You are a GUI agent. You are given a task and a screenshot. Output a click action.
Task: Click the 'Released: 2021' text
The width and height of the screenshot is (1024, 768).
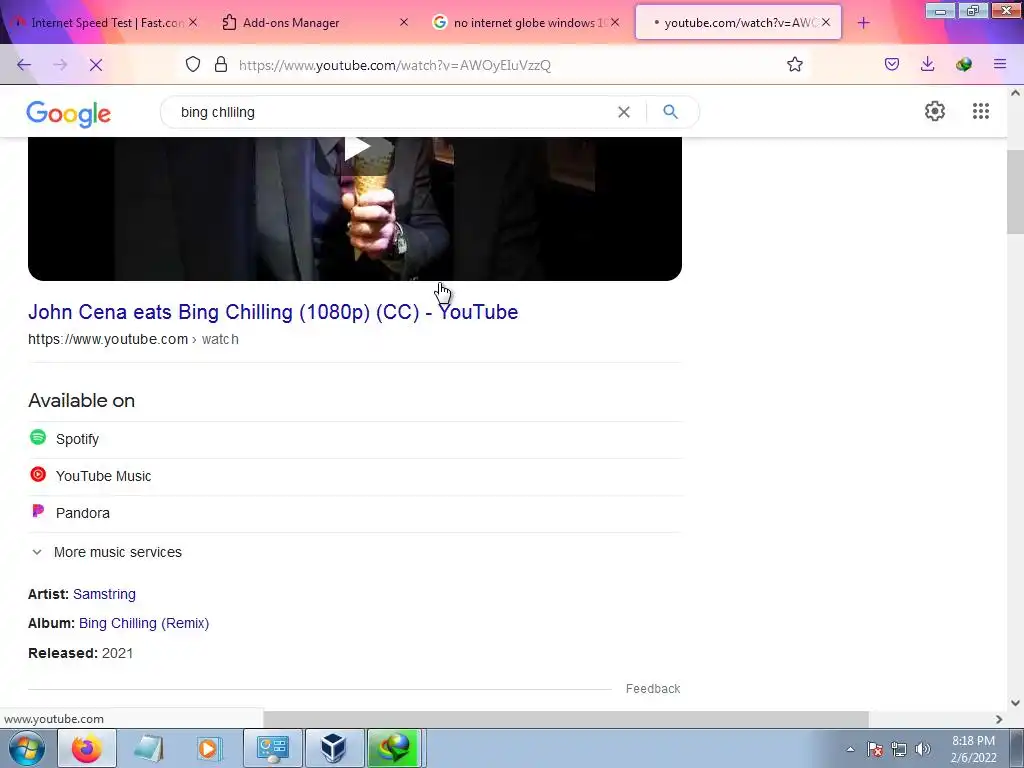pyautogui.click(x=80, y=653)
